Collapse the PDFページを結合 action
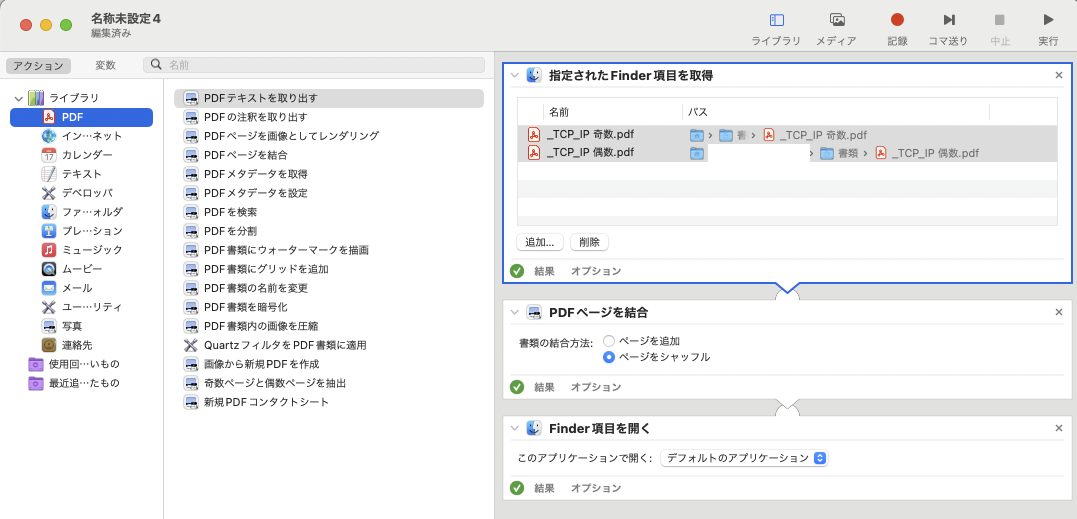Image resolution: width=1077 pixels, height=519 pixels. (515, 313)
